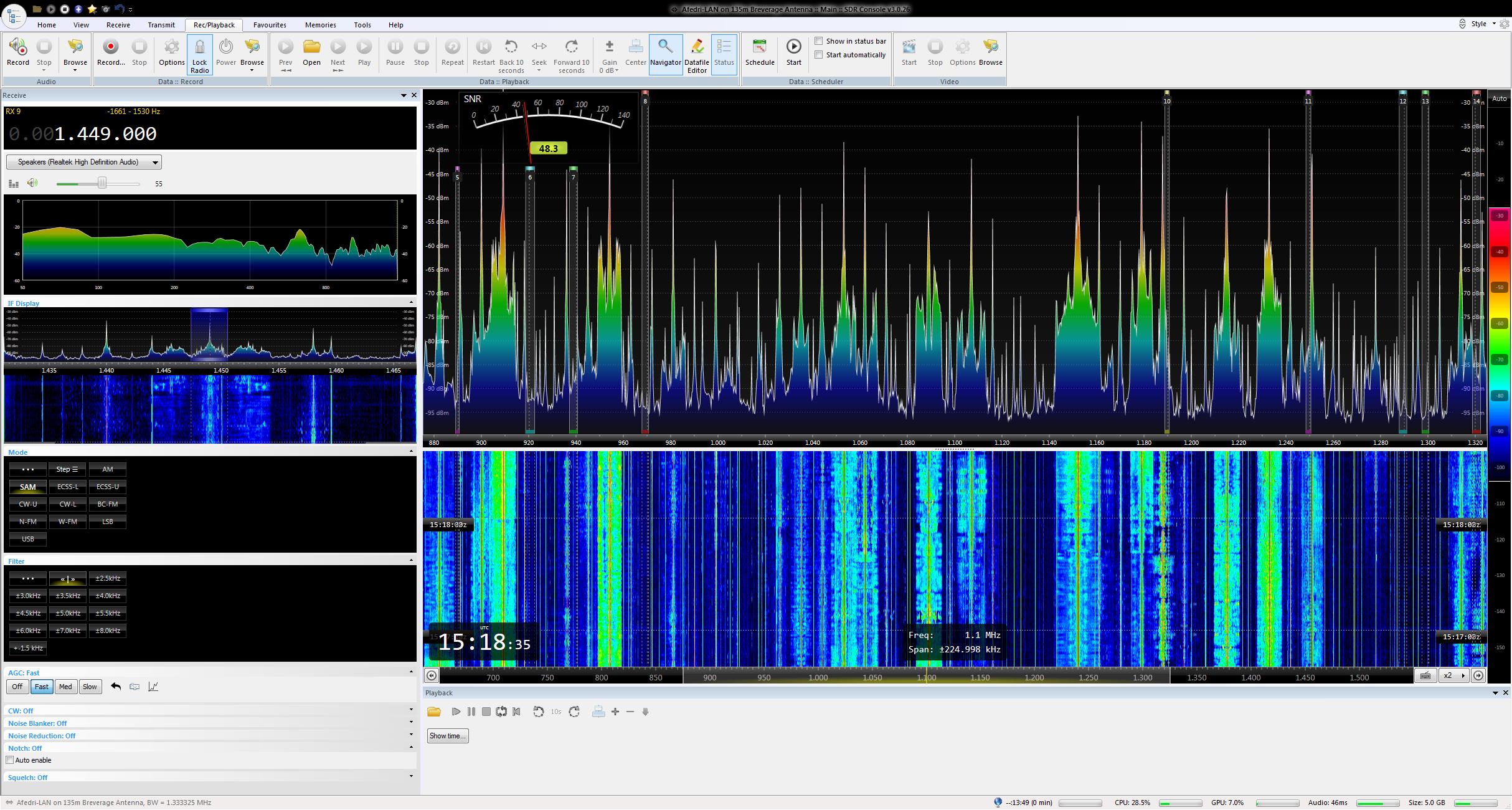Click the red data Record icon
1512x810 pixels.
pyautogui.click(x=111, y=47)
